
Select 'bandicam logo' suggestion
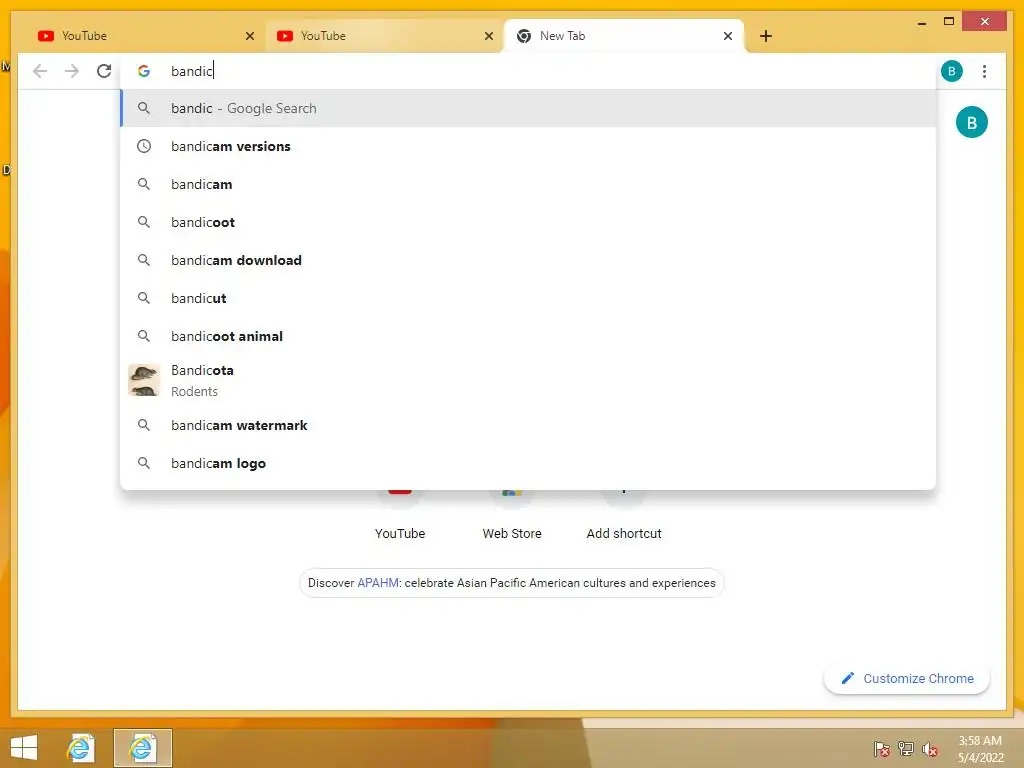coord(528,463)
